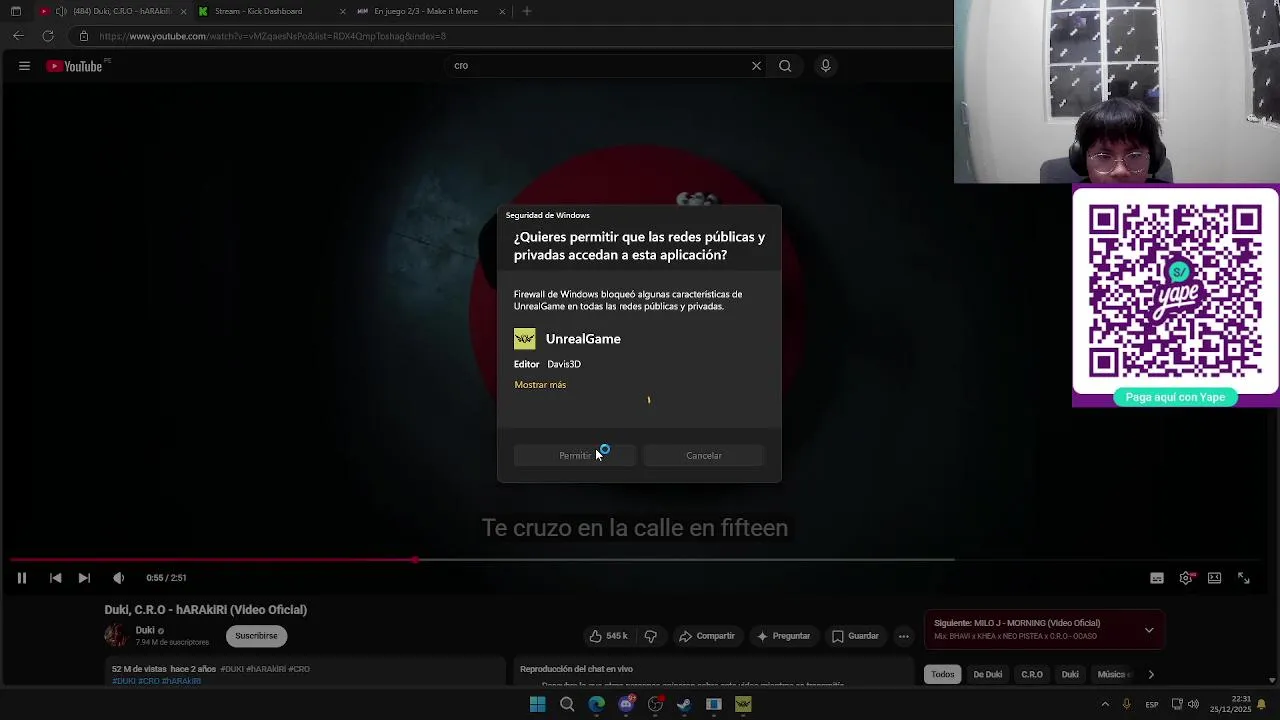The image size is (1280, 720).
Task: Skip to next video in player
Action: (84, 578)
